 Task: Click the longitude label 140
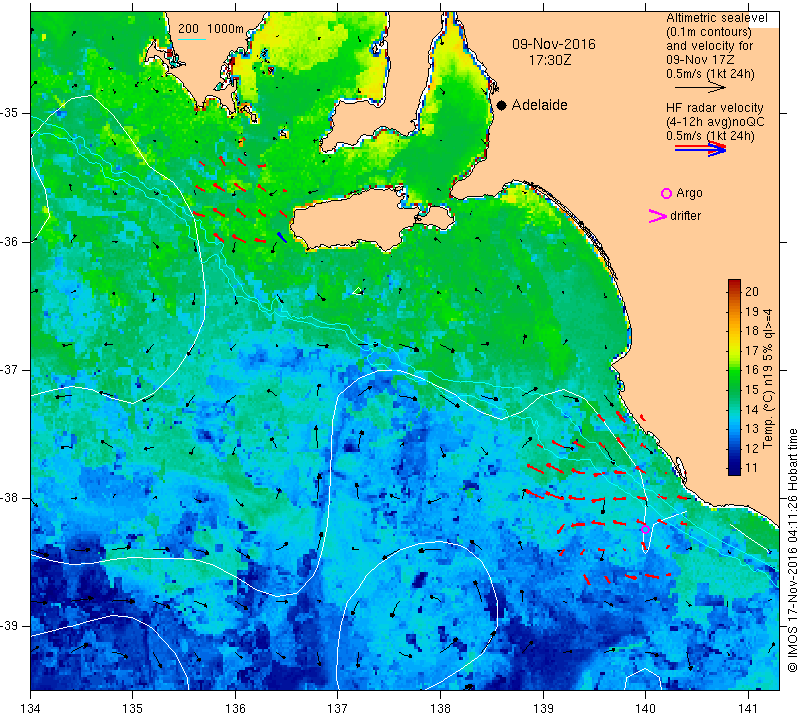coord(645,709)
